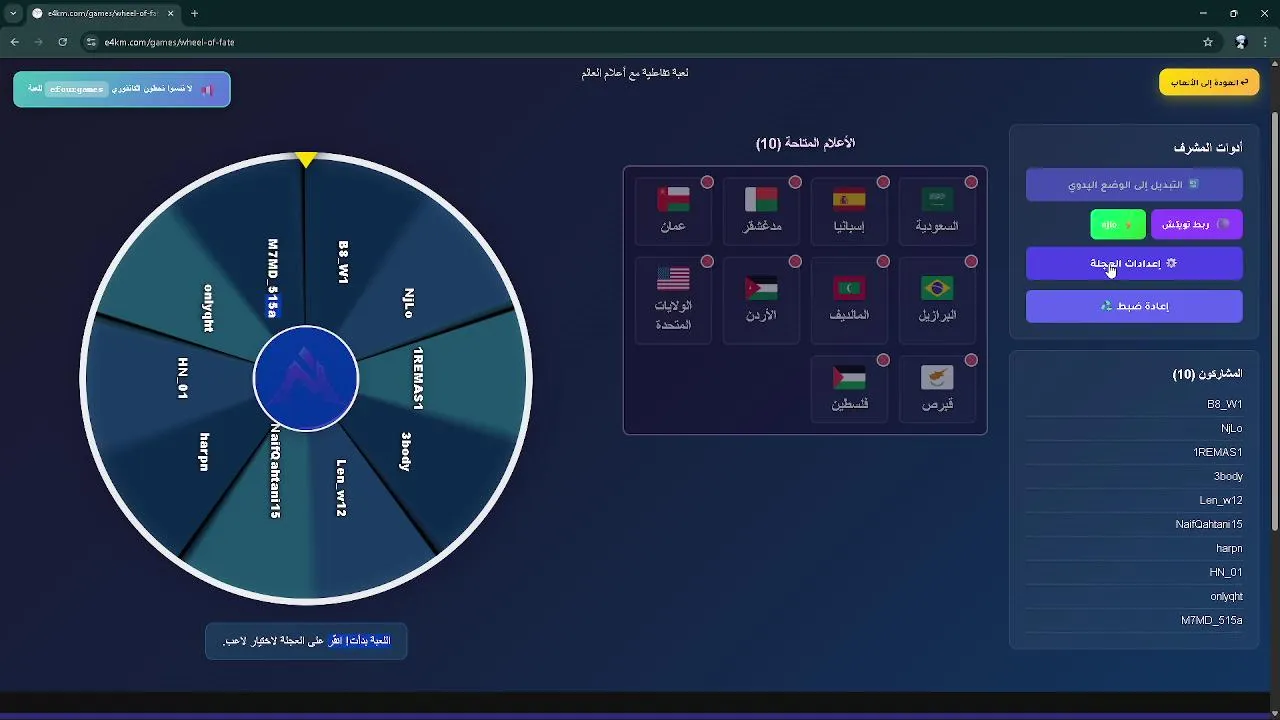Image resolution: width=1280 pixels, height=720 pixels.
Task: Select the Palestine flag card
Action: [849, 389]
